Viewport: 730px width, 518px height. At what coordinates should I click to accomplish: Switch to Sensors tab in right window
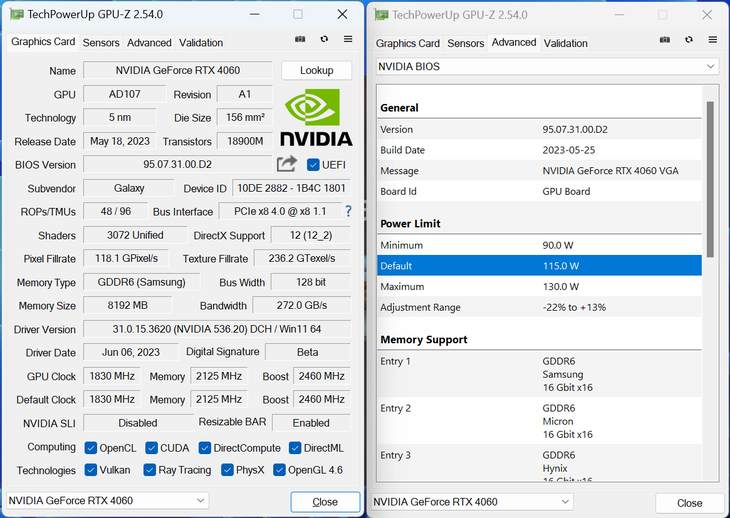pos(466,43)
